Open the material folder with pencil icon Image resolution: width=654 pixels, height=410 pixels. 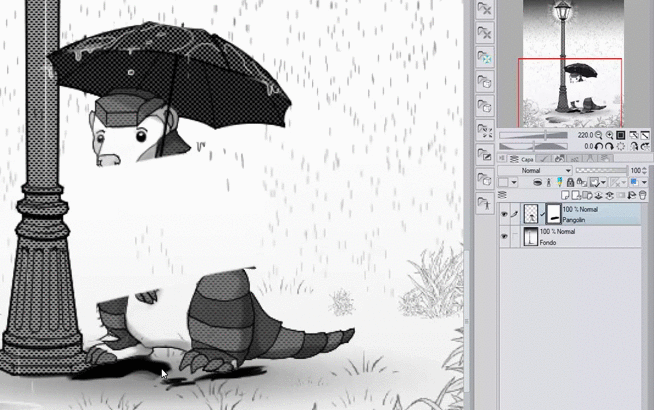(x=485, y=155)
